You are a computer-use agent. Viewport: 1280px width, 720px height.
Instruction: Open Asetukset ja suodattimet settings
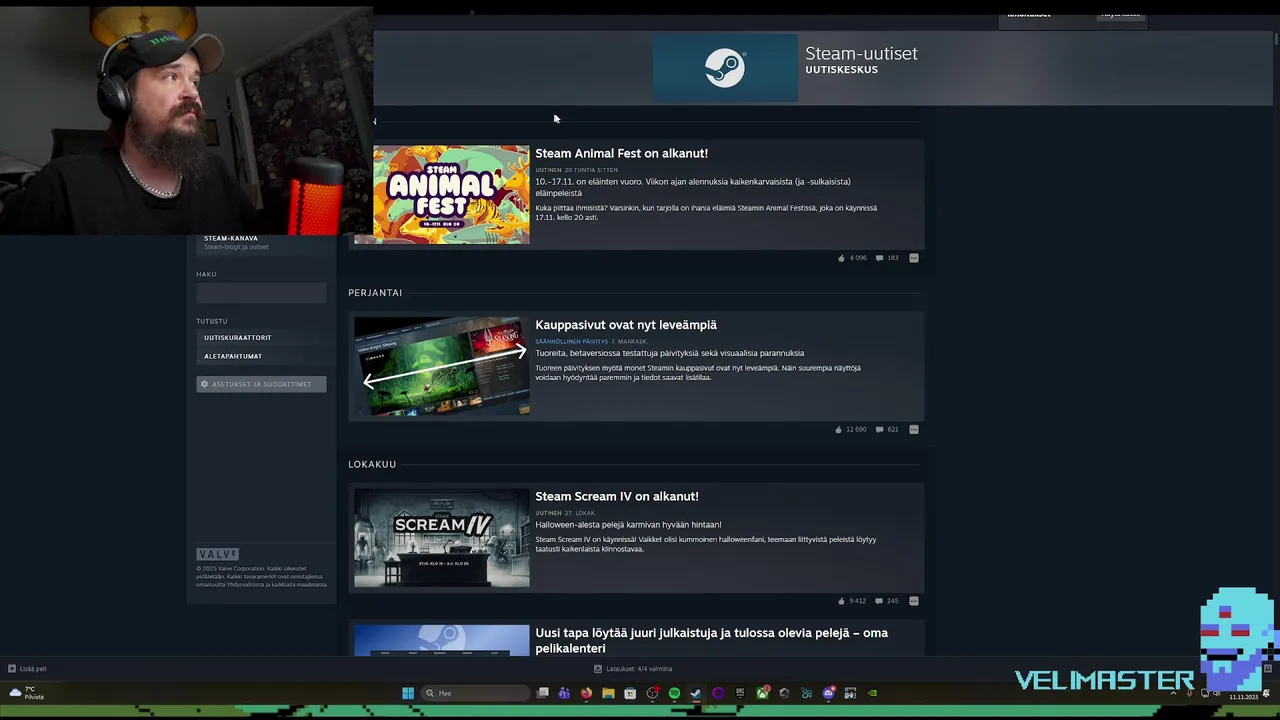click(261, 384)
